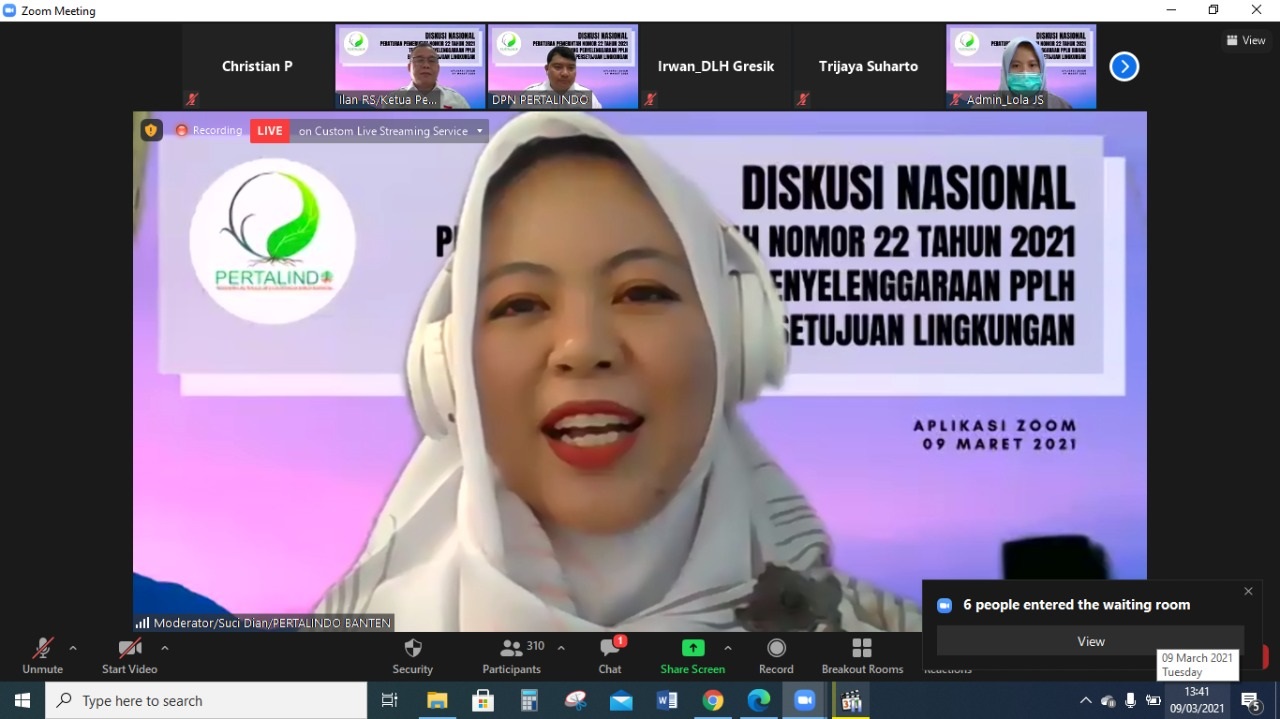Show next participants with blue arrow
Screen dimensions: 1280x719
1124,66
